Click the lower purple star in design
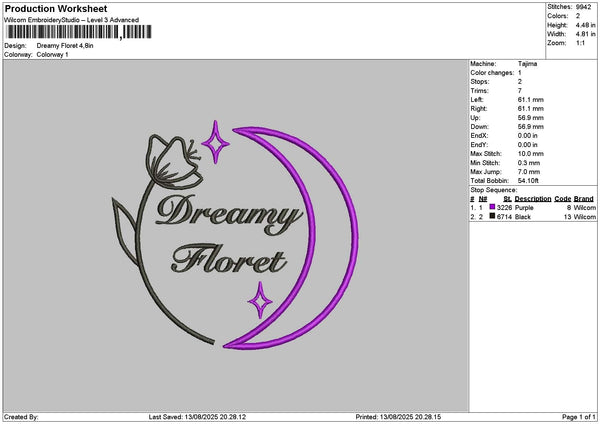This screenshot has height=424, width=600. click(260, 299)
